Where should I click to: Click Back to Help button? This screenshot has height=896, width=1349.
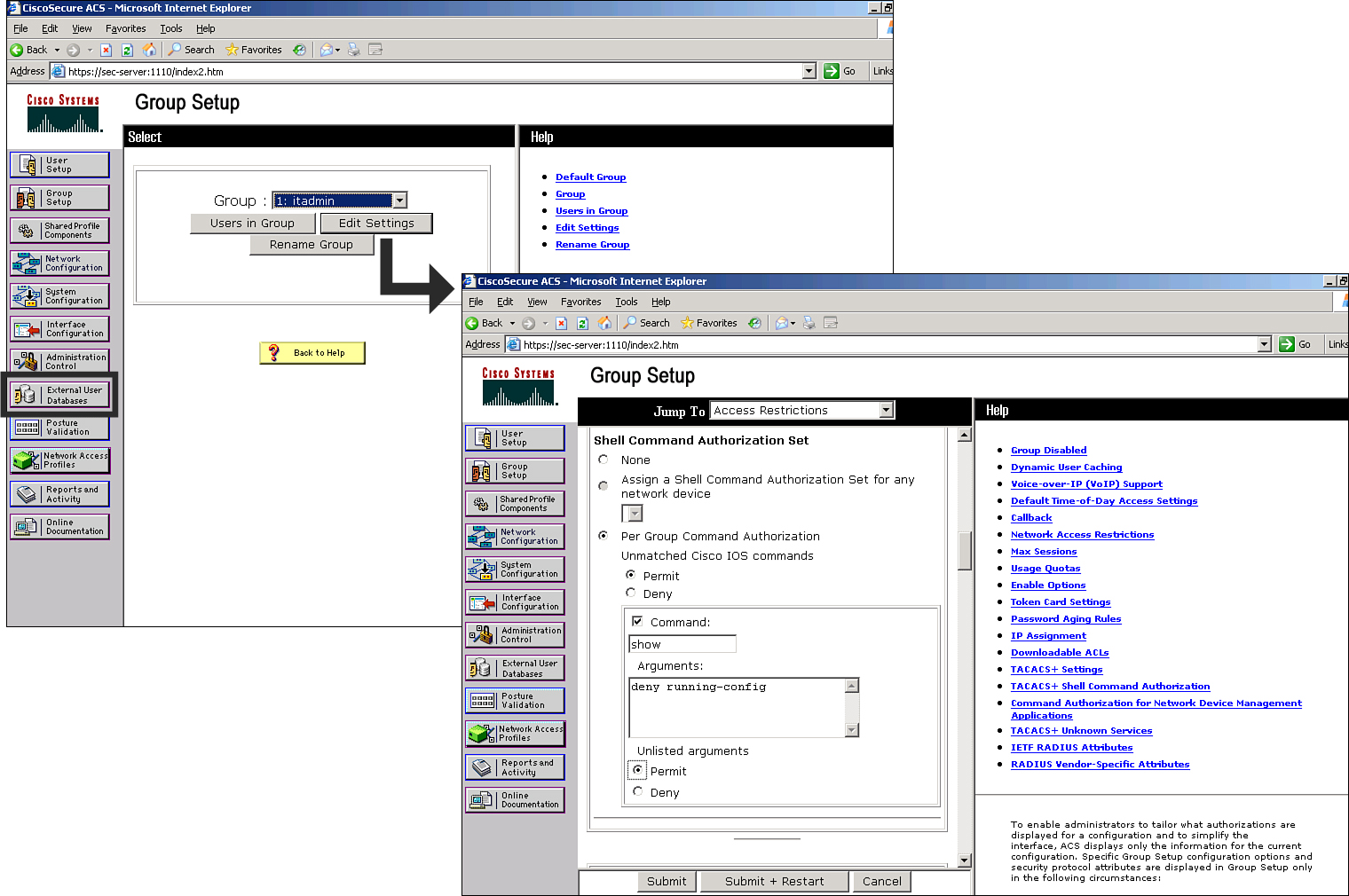point(312,353)
